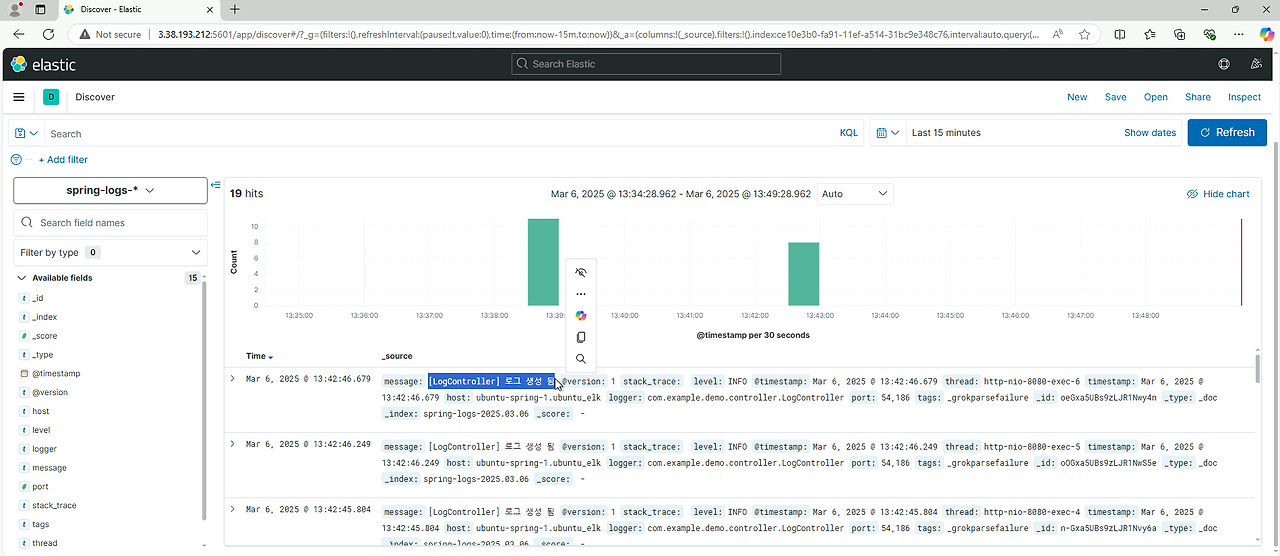Image resolution: width=1280 pixels, height=556 pixels.
Task: Collapse the fields sidebar icon
Action: pyautogui.click(x=216, y=185)
